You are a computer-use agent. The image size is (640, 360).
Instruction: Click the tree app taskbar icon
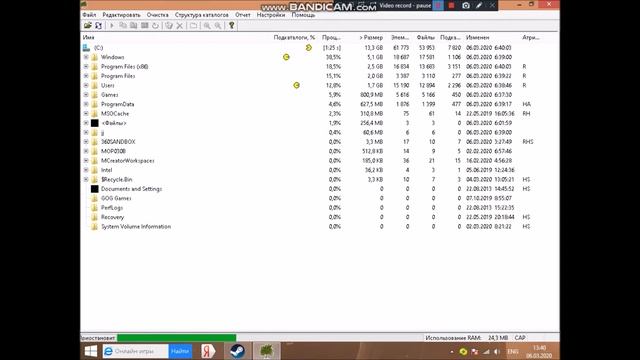(x=266, y=351)
